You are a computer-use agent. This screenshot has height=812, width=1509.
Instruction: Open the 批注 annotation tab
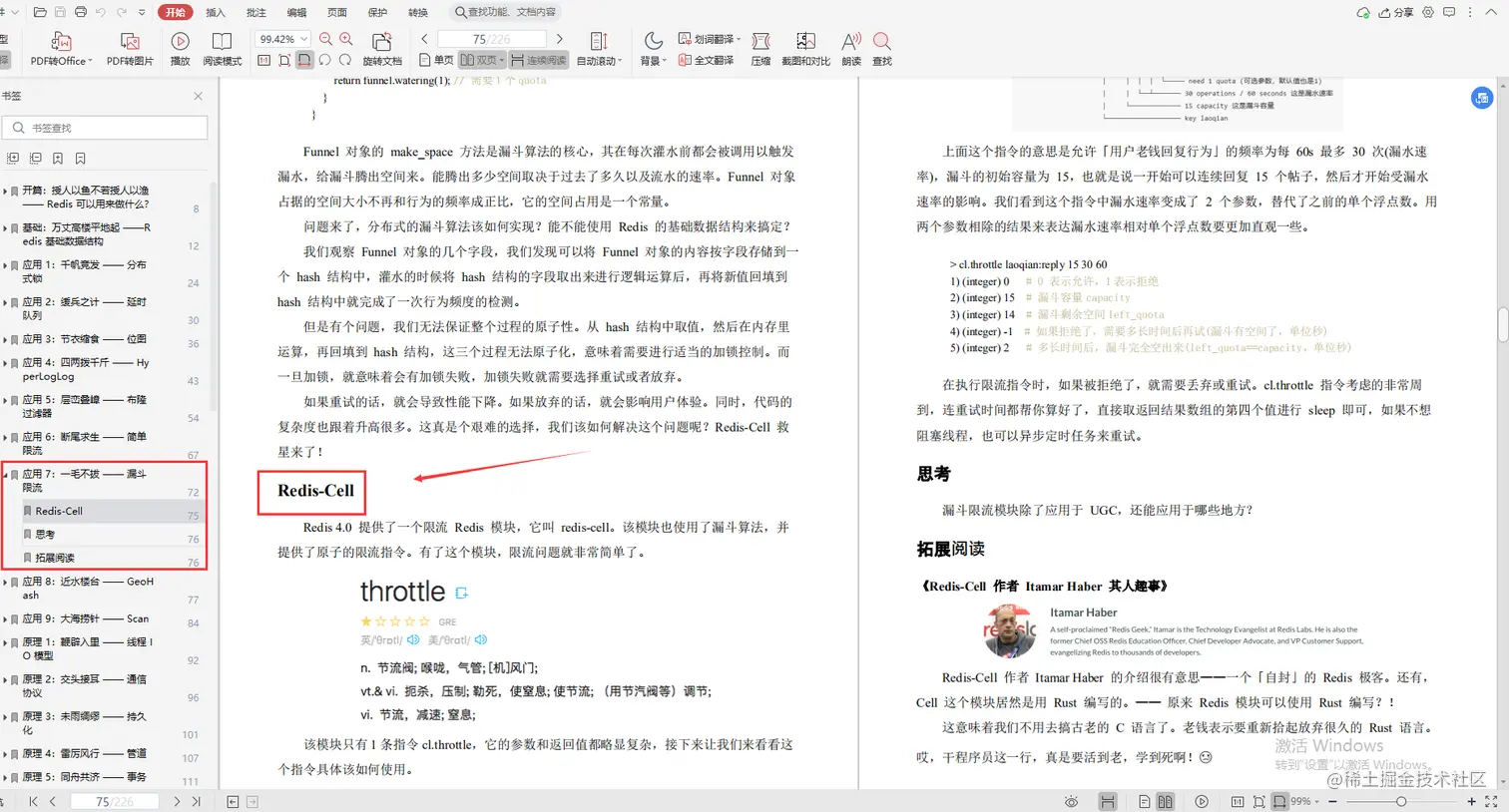click(255, 12)
